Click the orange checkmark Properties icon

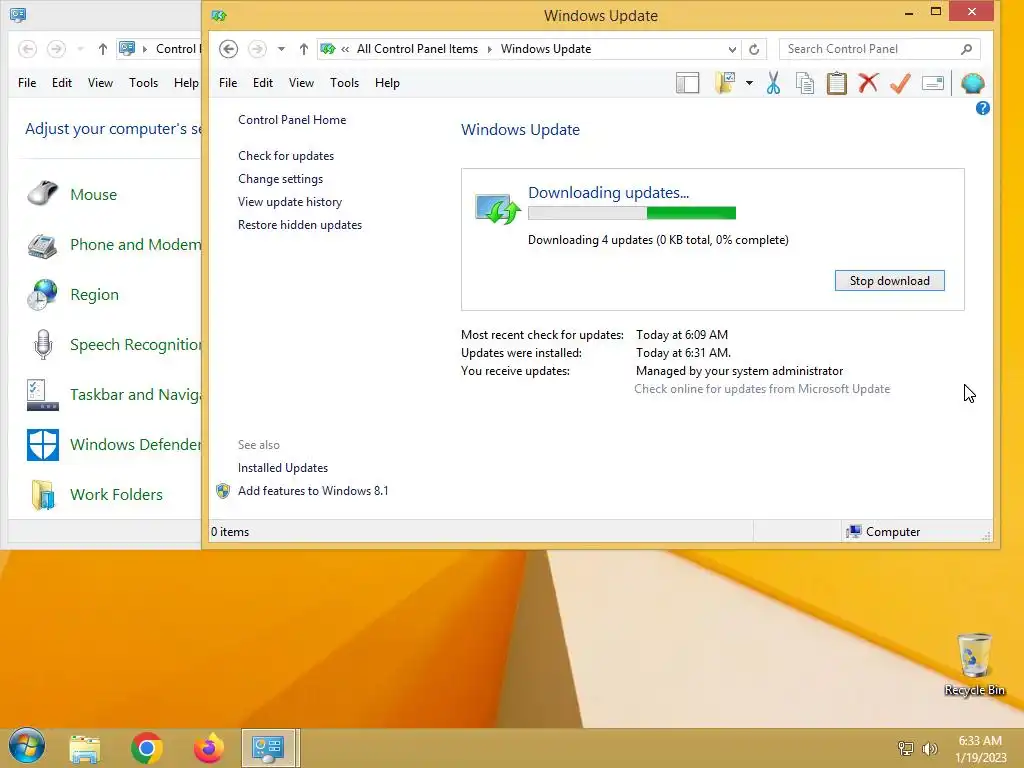click(x=900, y=83)
